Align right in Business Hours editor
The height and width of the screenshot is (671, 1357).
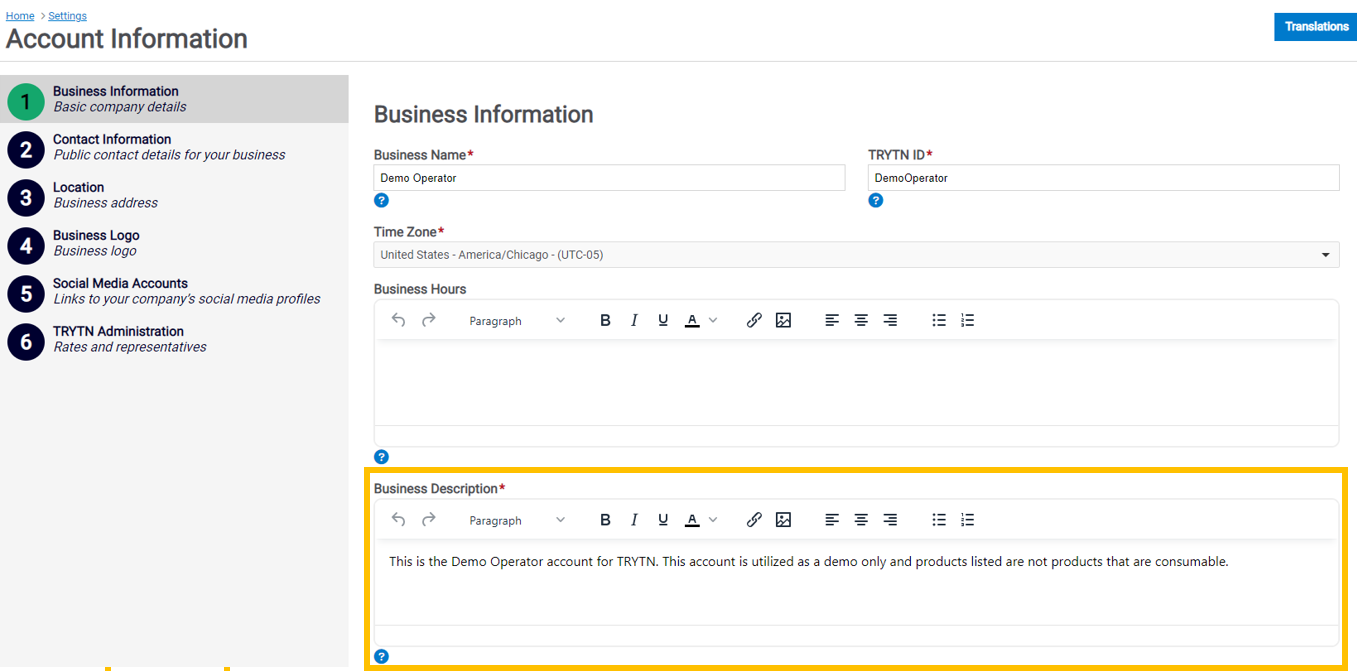coord(890,320)
